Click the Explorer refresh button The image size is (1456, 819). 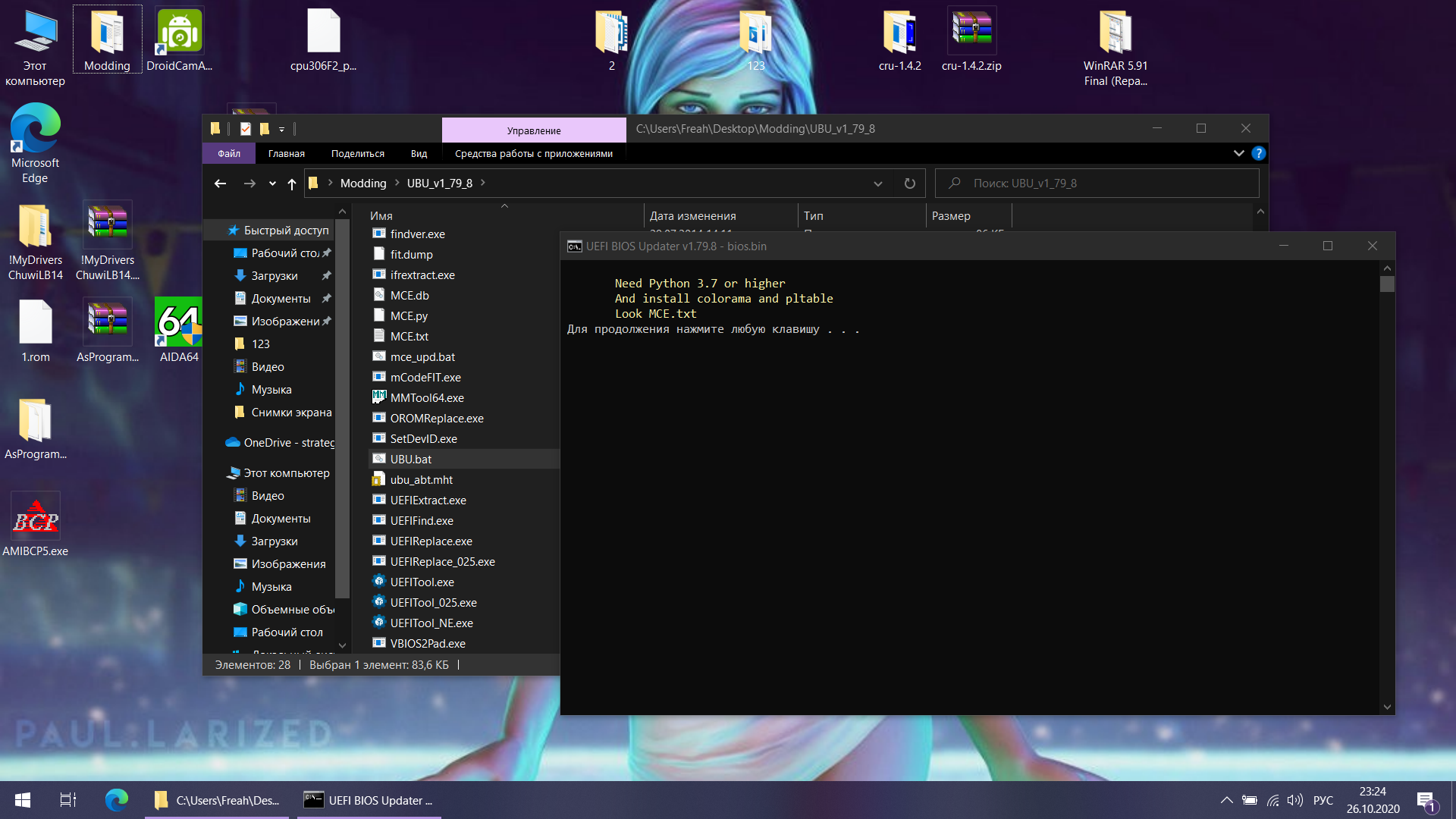tap(910, 184)
